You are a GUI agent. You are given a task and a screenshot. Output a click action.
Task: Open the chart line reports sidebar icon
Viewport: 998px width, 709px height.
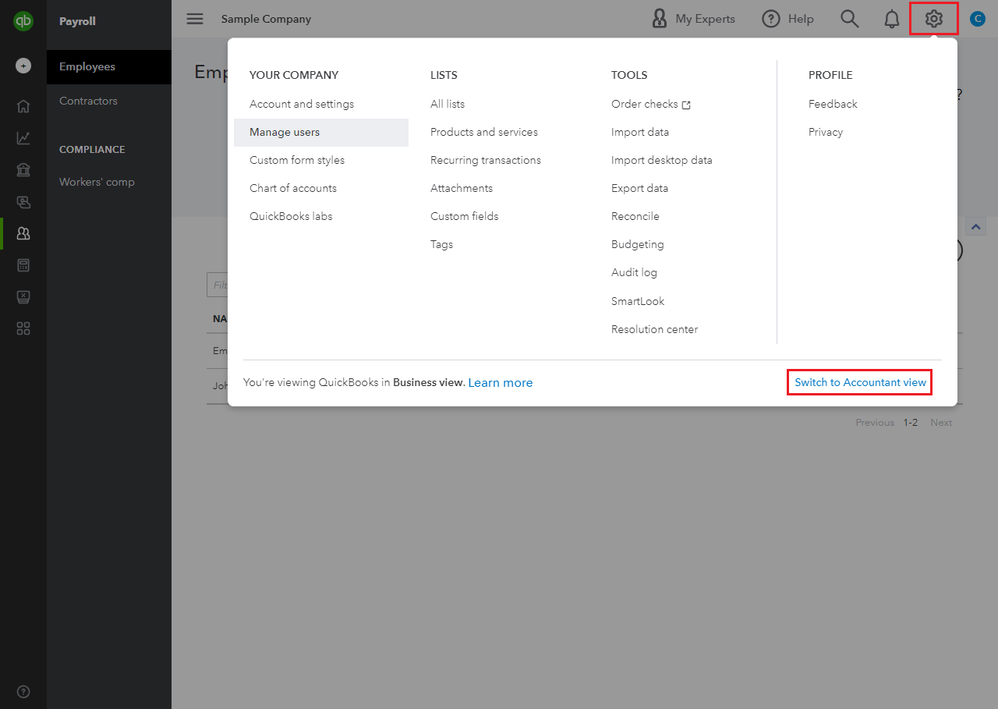point(24,138)
